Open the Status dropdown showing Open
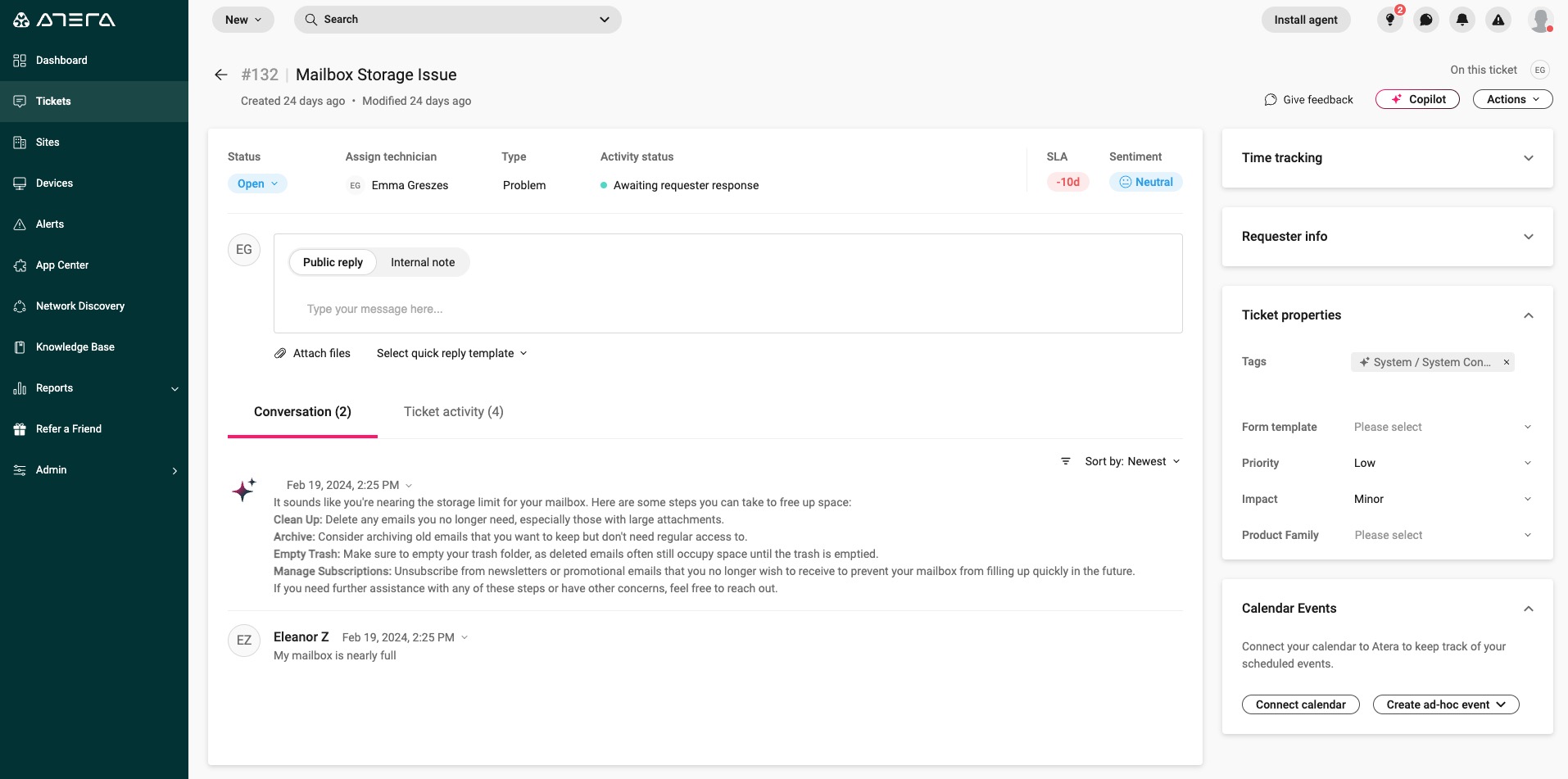Viewport: 1568px width, 779px height. pyautogui.click(x=257, y=183)
